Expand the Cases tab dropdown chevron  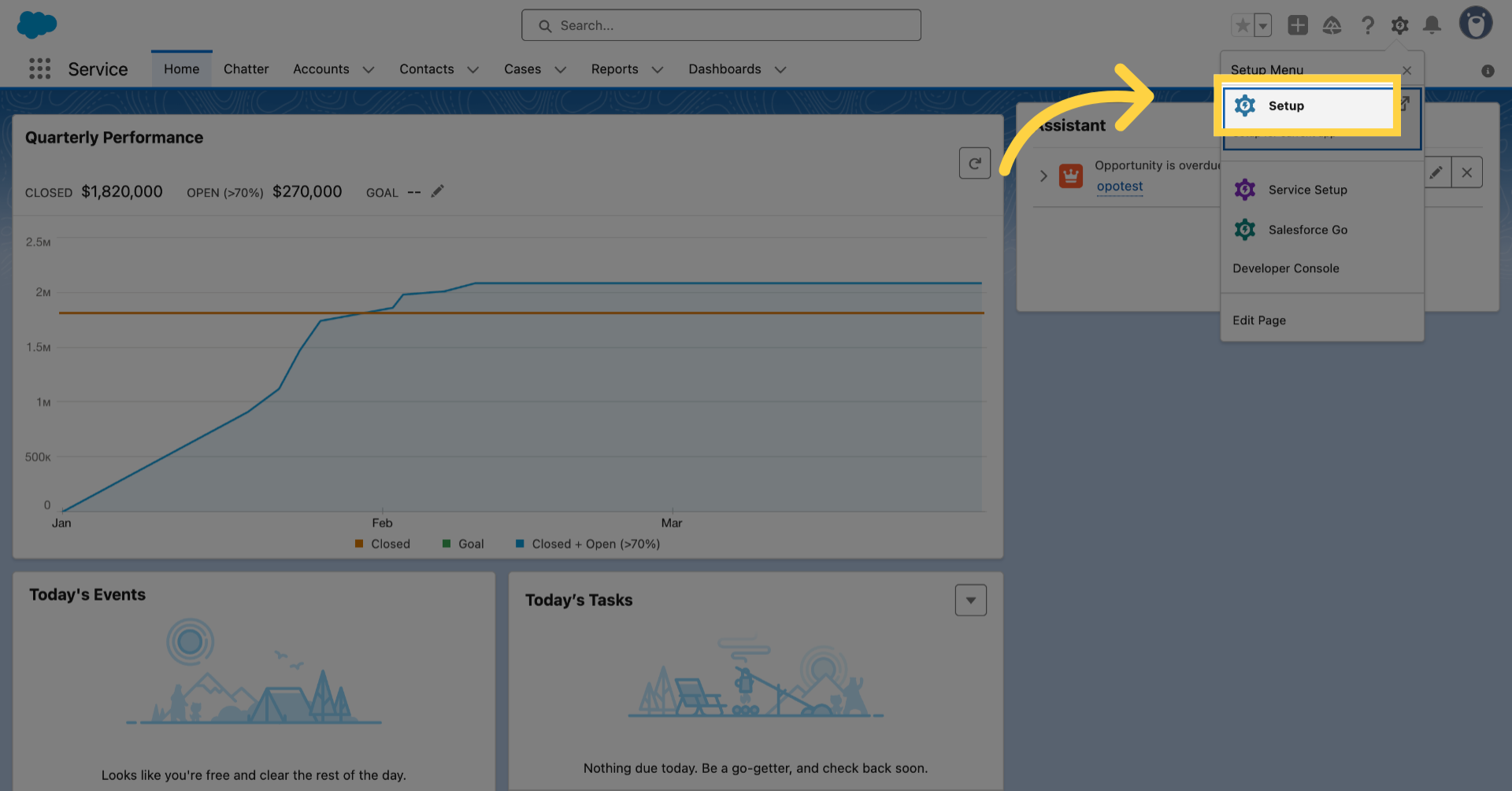pos(560,70)
